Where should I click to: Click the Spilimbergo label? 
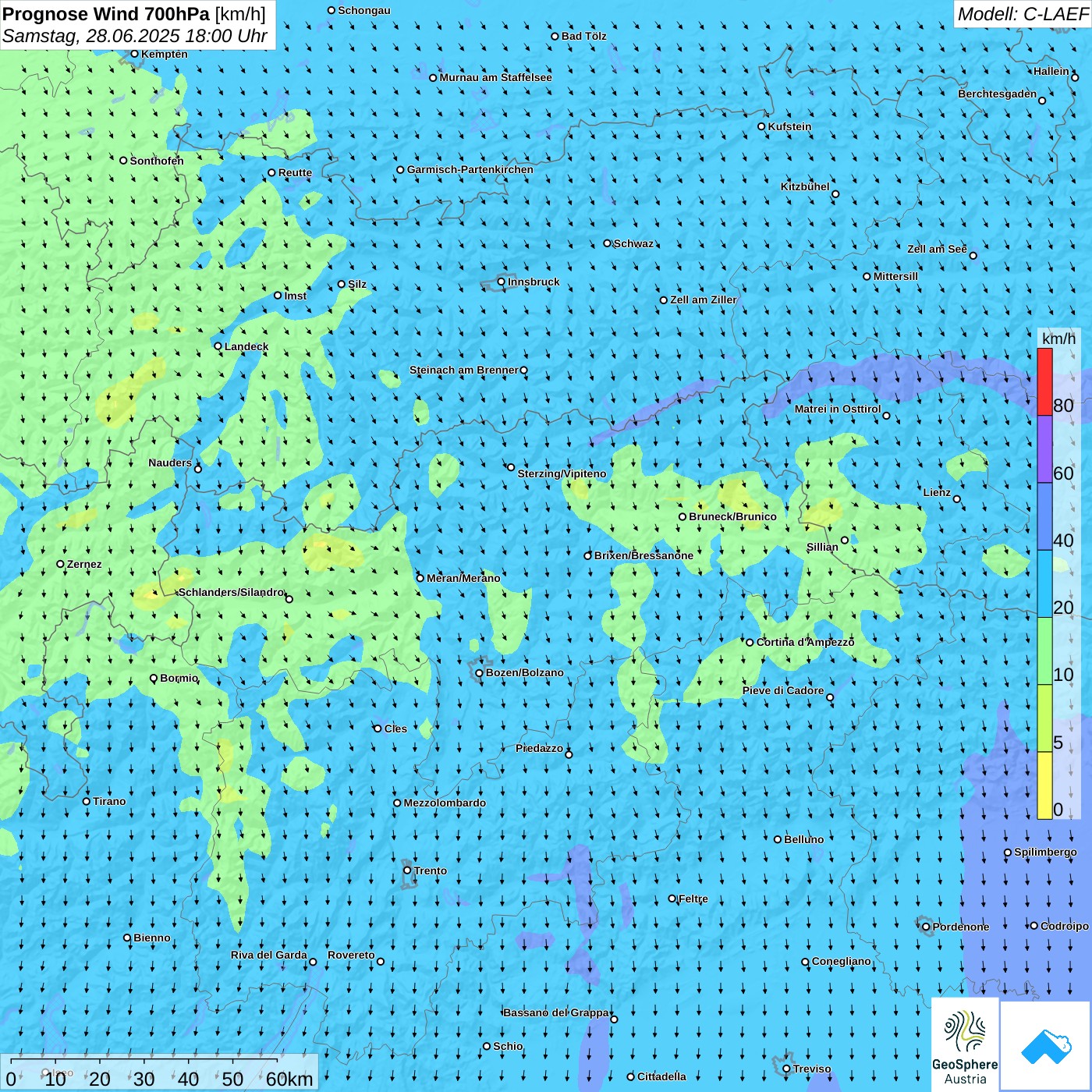click(1045, 852)
